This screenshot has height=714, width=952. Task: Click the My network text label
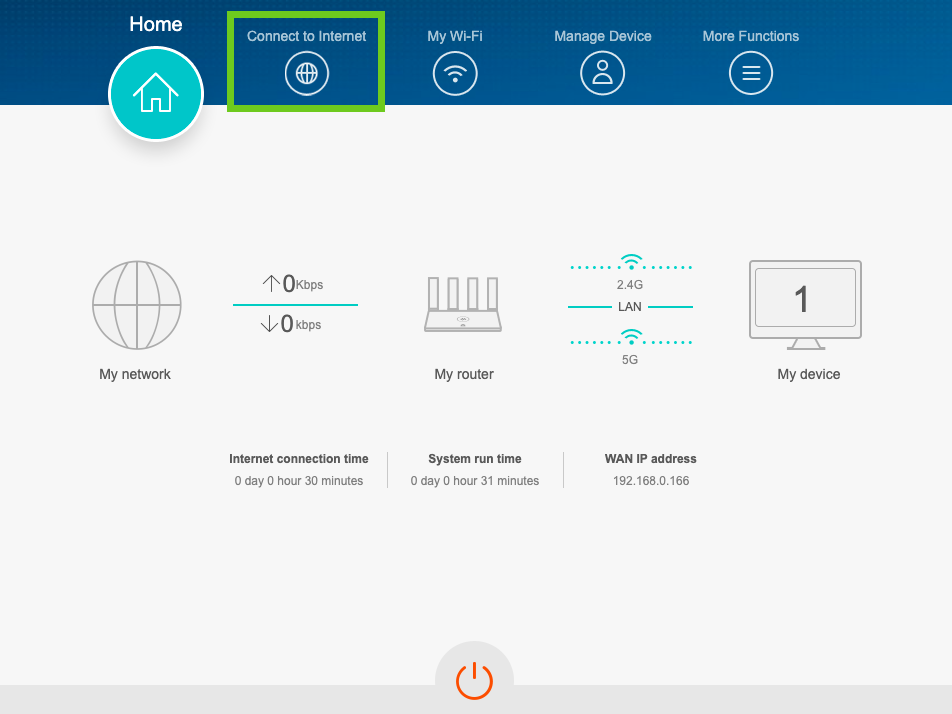click(135, 374)
